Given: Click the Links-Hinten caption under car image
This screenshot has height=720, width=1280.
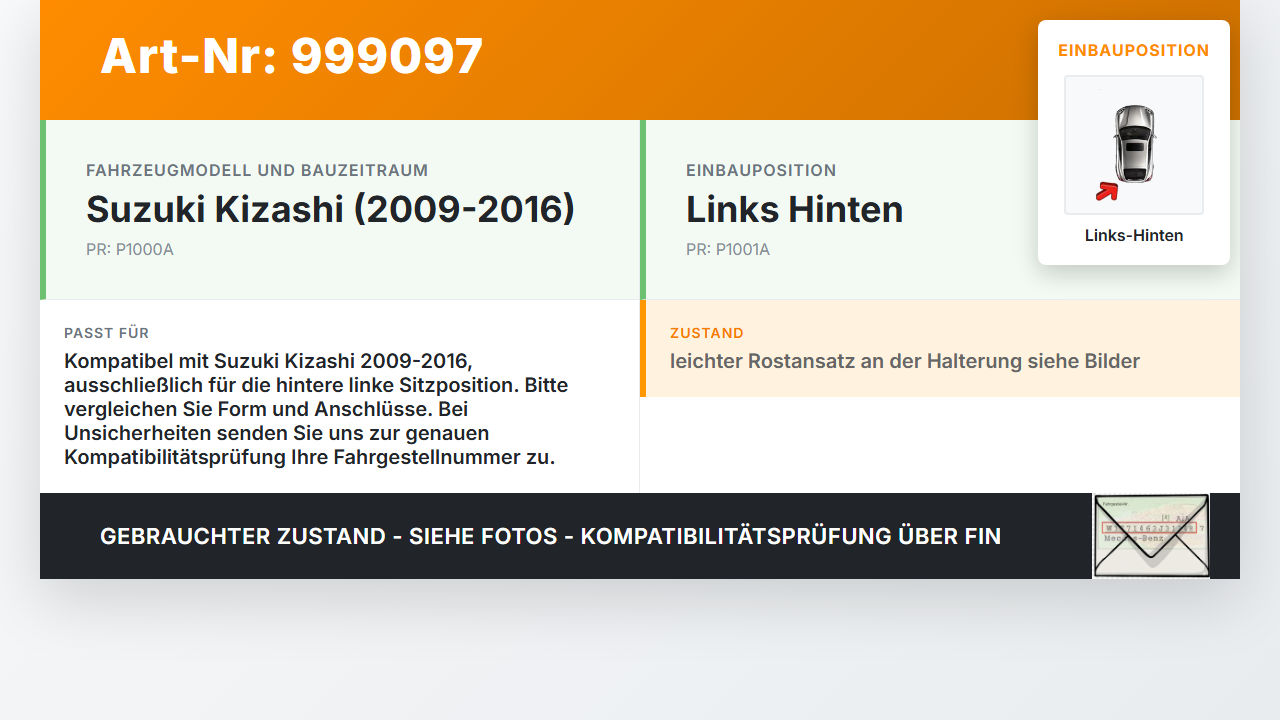Looking at the screenshot, I should [x=1134, y=236].
